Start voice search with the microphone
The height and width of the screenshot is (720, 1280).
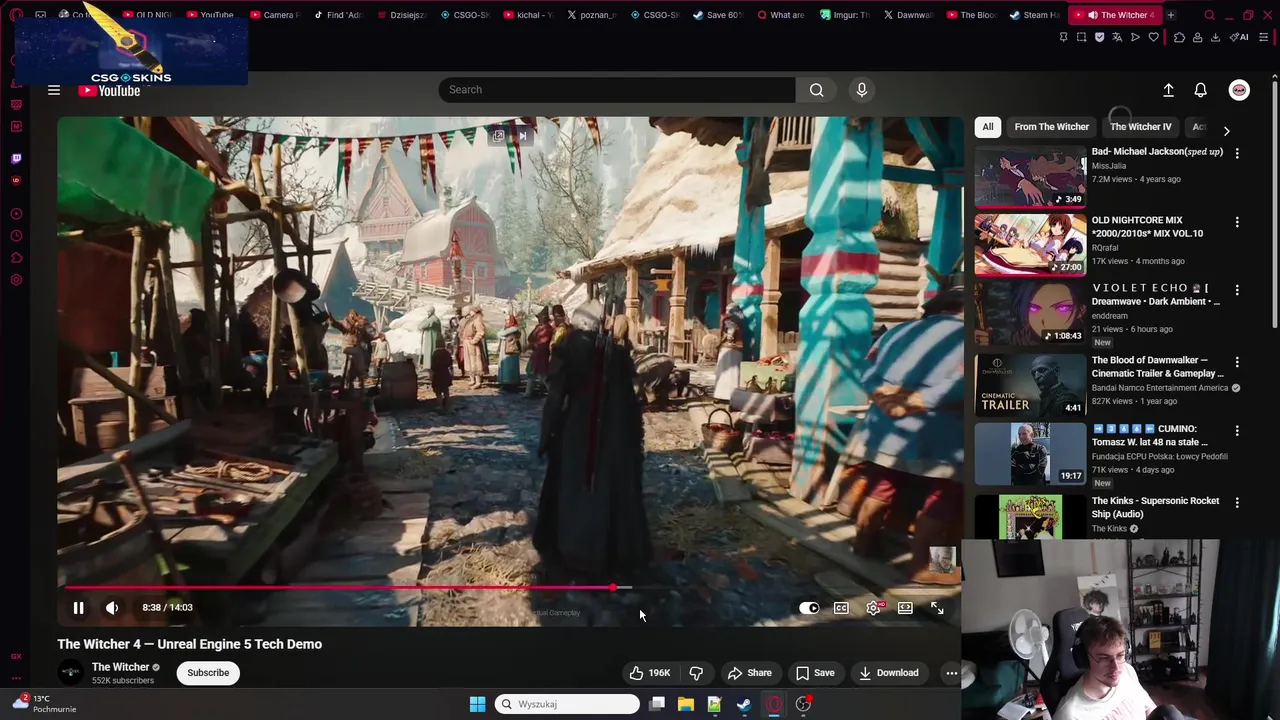pos(862,90)
